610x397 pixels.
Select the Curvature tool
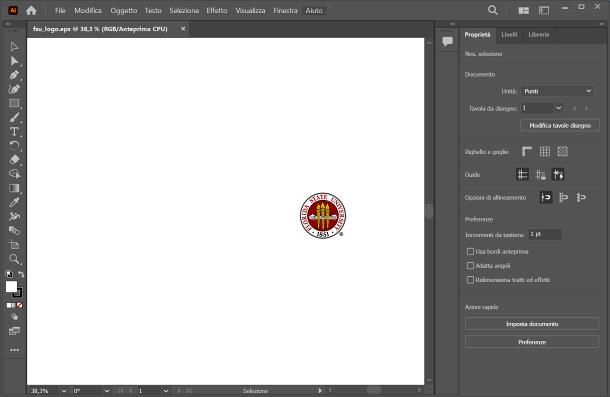(14, 89)
